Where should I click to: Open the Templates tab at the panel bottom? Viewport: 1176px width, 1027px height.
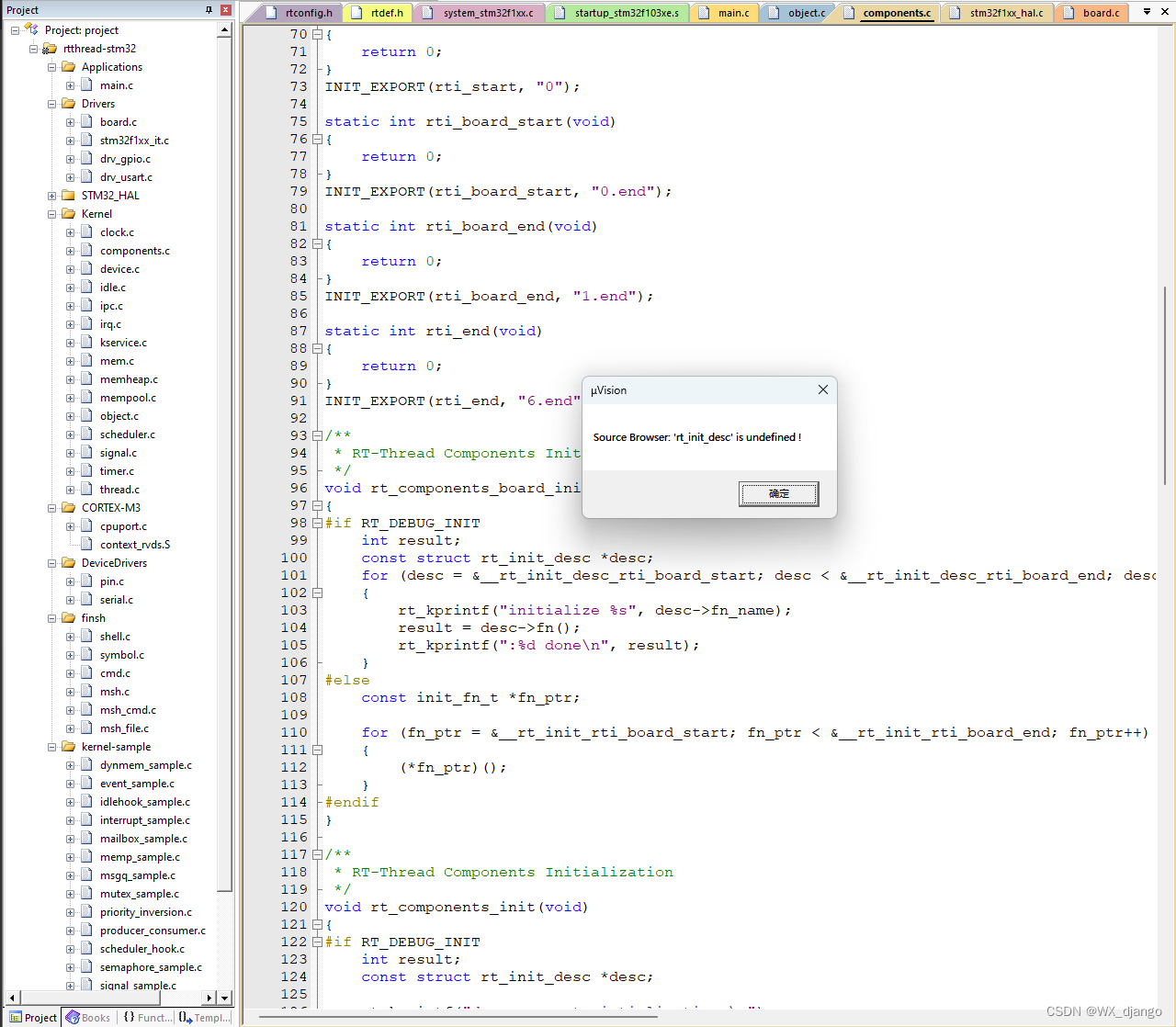point(204,1017)
